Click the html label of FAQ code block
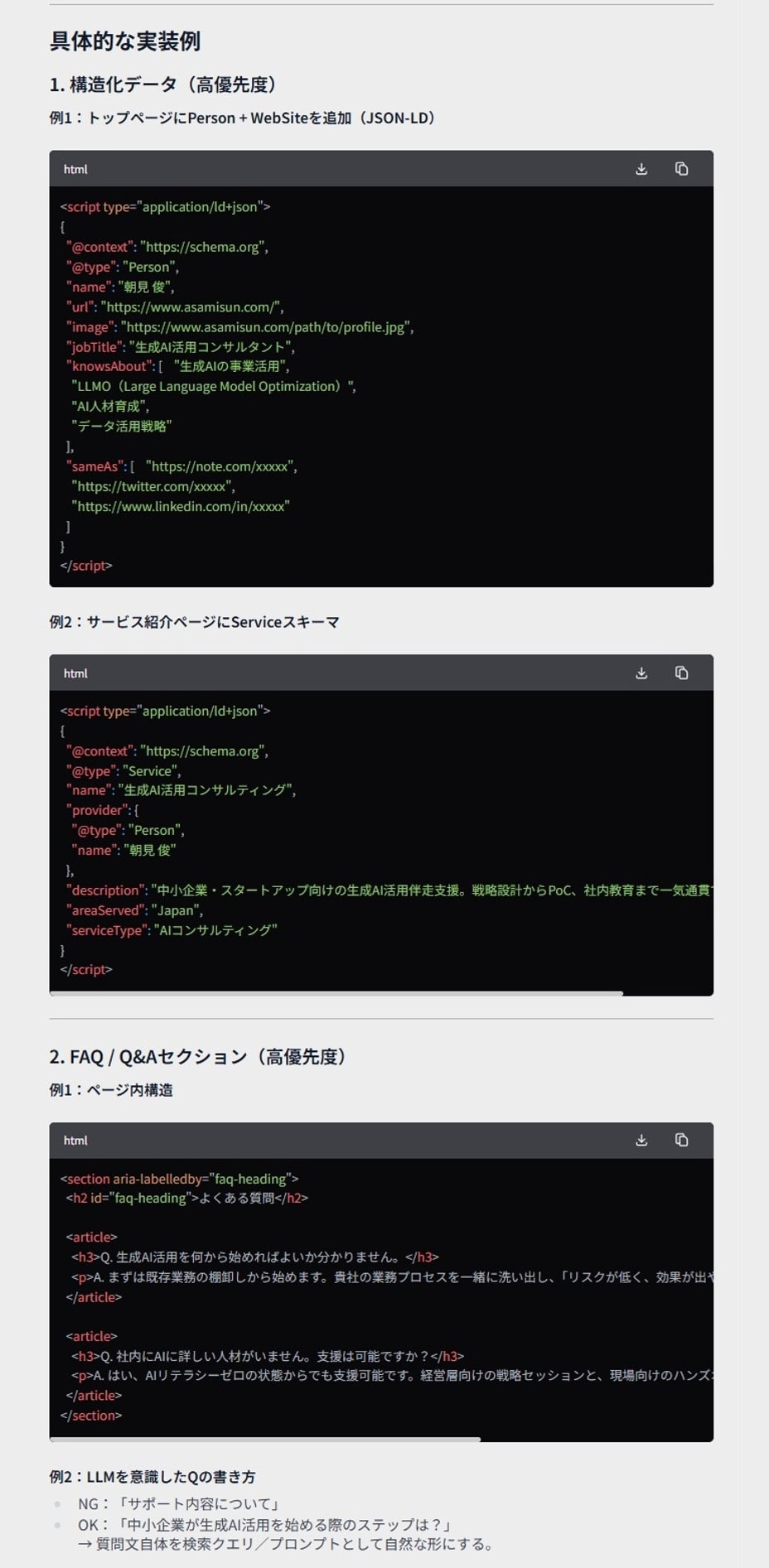The image size is (769, 1568). (x=75, y=1141)
